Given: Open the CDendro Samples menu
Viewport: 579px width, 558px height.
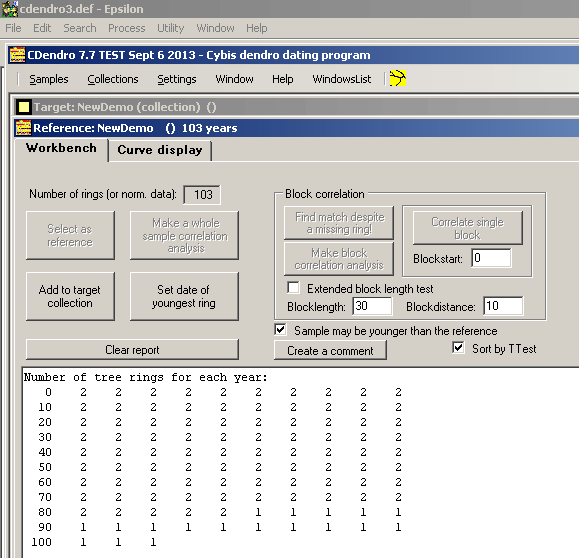Looking at the screenshot, I should tap(49, 79).
